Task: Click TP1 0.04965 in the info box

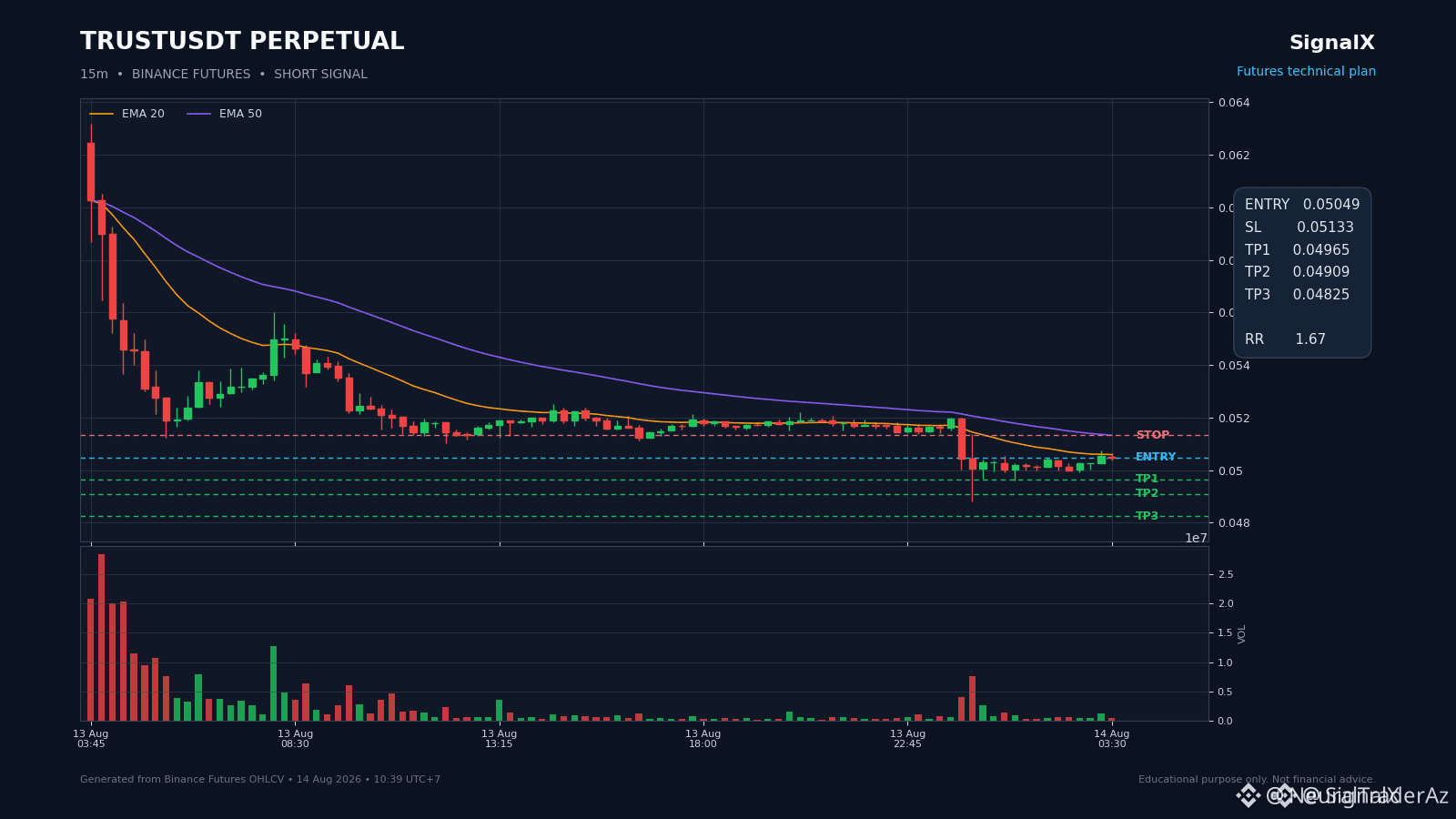Action: tap(1298, 250)
